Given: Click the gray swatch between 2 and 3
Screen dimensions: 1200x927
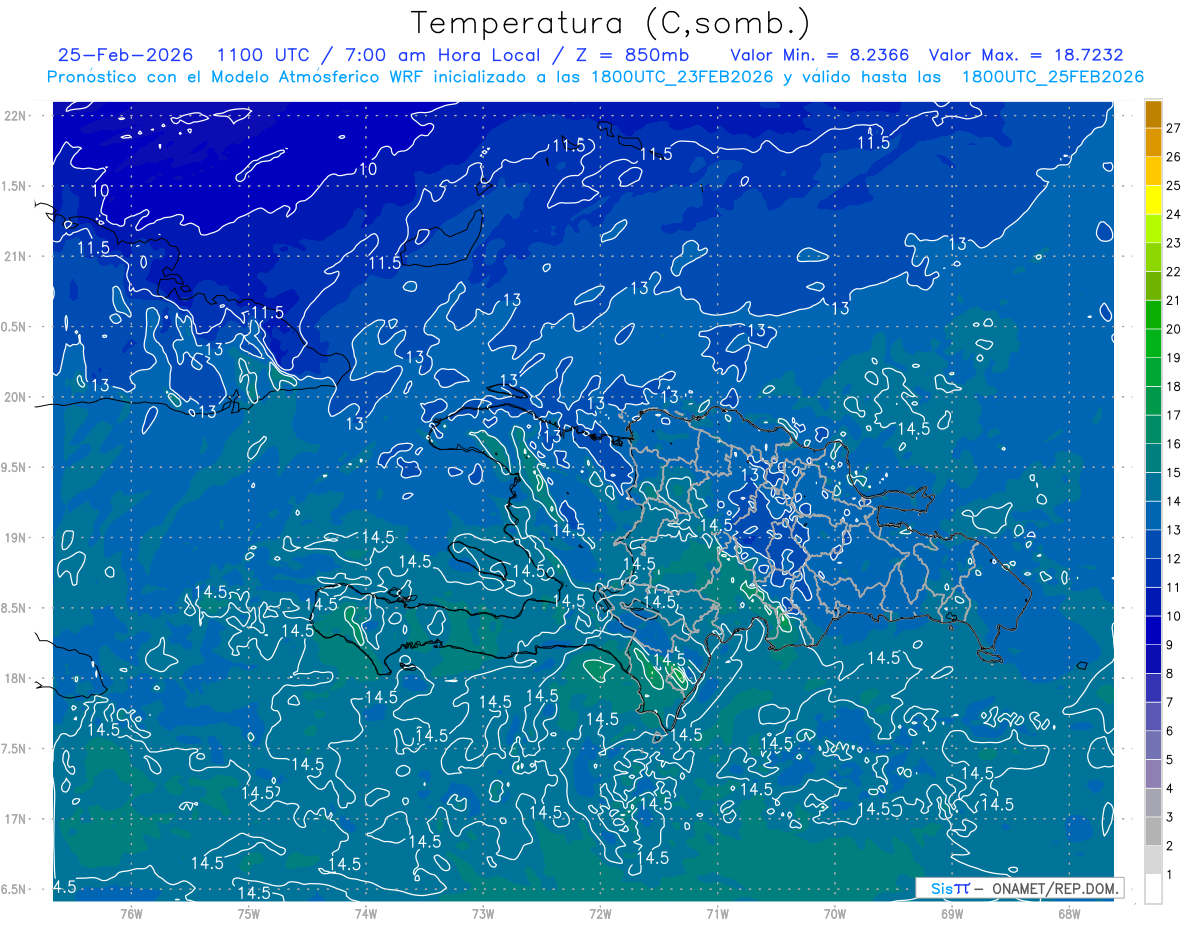Looking at the screenshot, I should point(1153,831).
